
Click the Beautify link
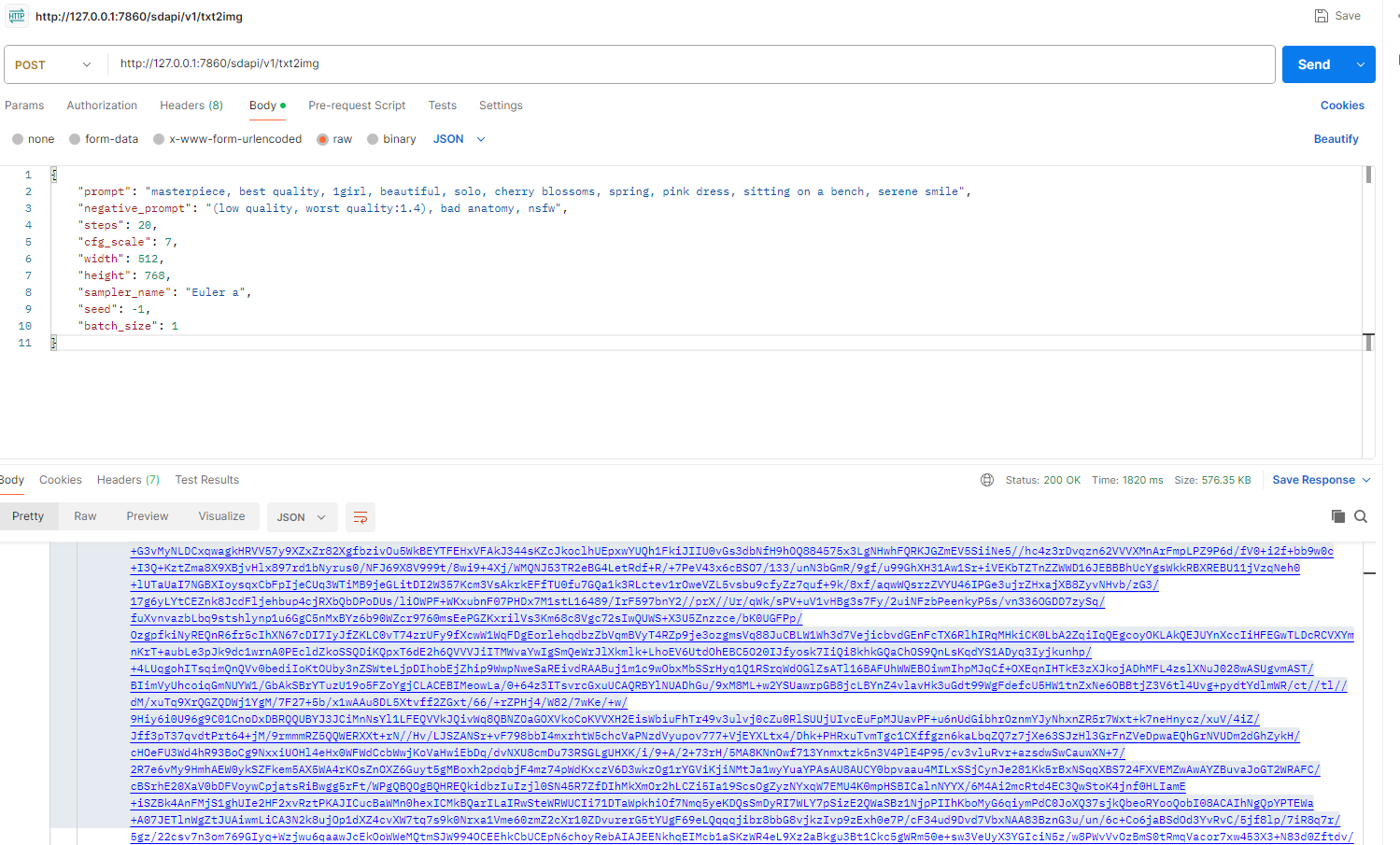pyautogui.click(x=1336, y=138)
